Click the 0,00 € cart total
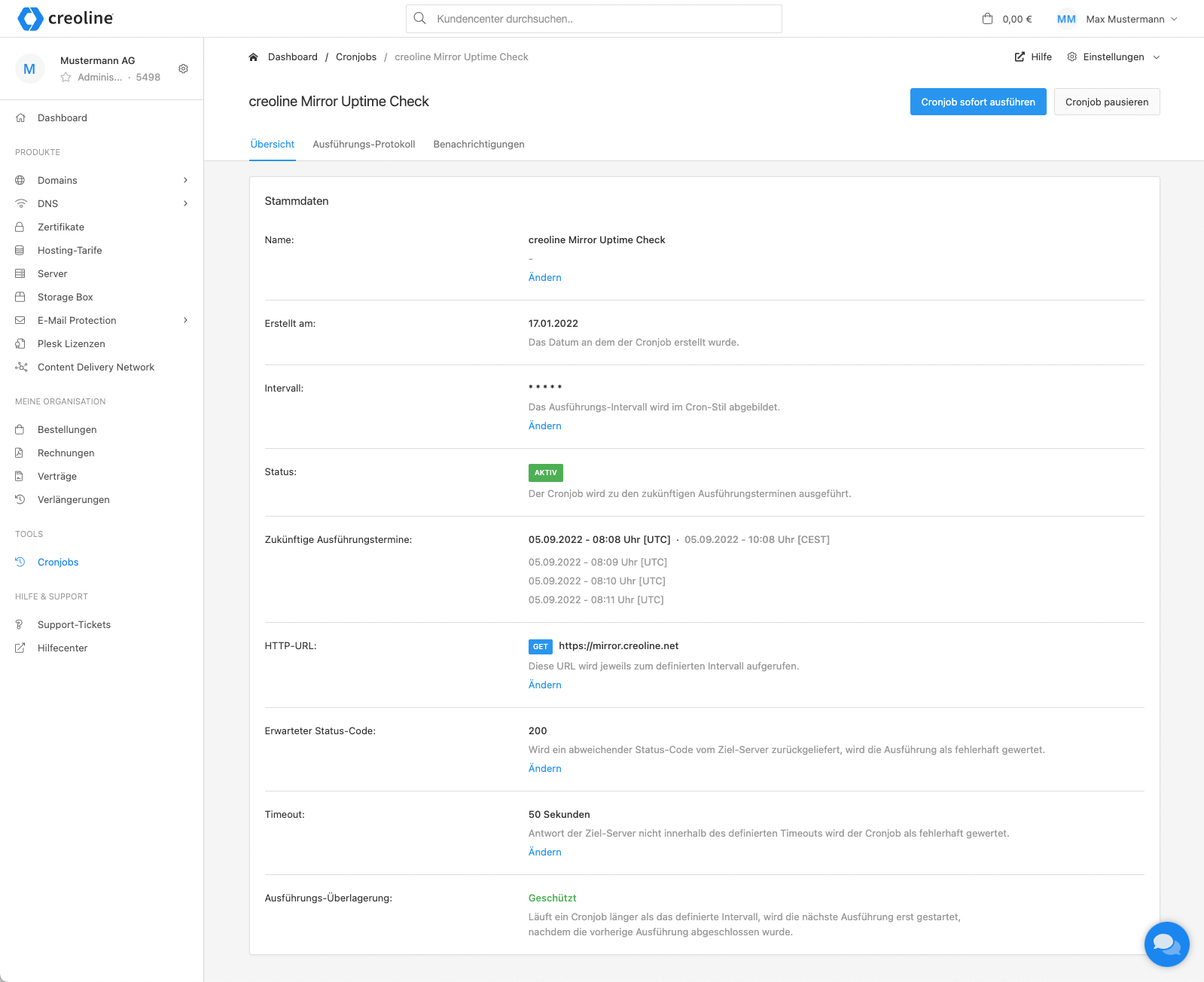The image size is (1204, 982). tap(1017, 20)
